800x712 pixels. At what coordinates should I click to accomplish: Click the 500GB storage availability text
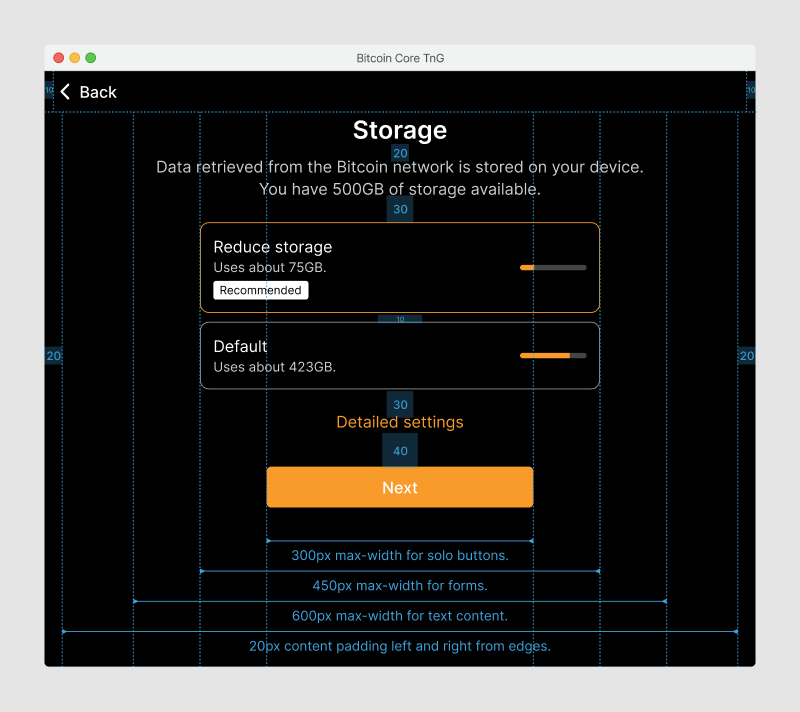[x=400, y=189]
